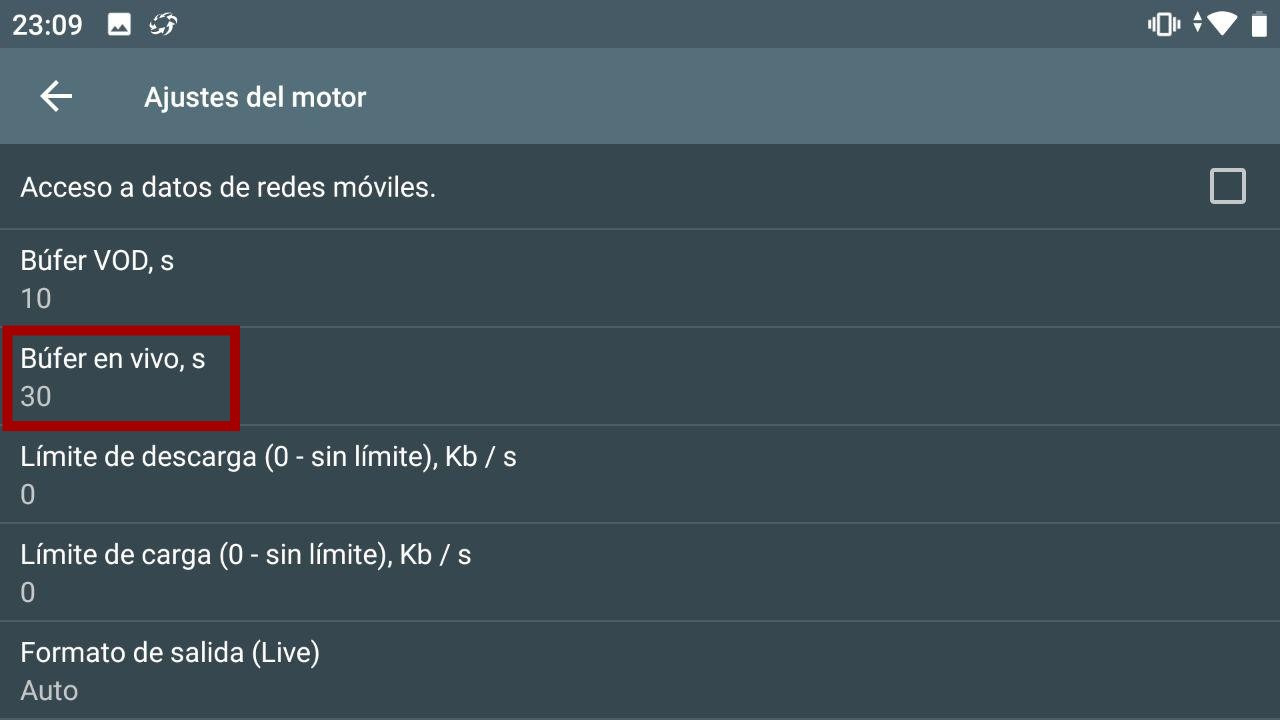
Task: Tap the Ace Stream notification icon
Action: (x=163, y=25)
